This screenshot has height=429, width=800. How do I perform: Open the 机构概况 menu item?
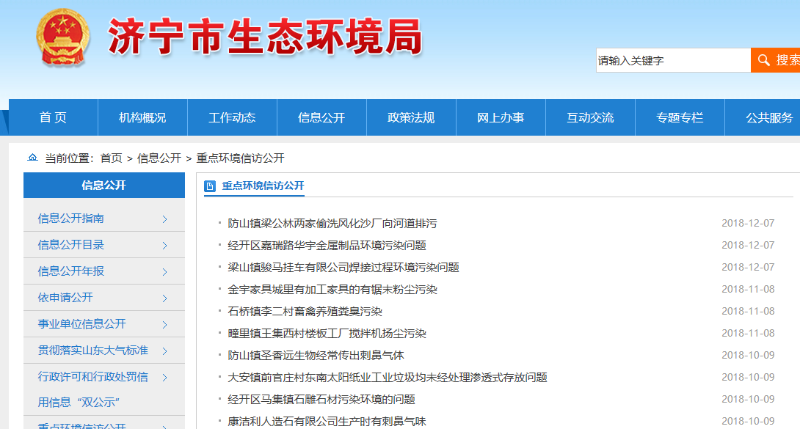tap(142, 118)
